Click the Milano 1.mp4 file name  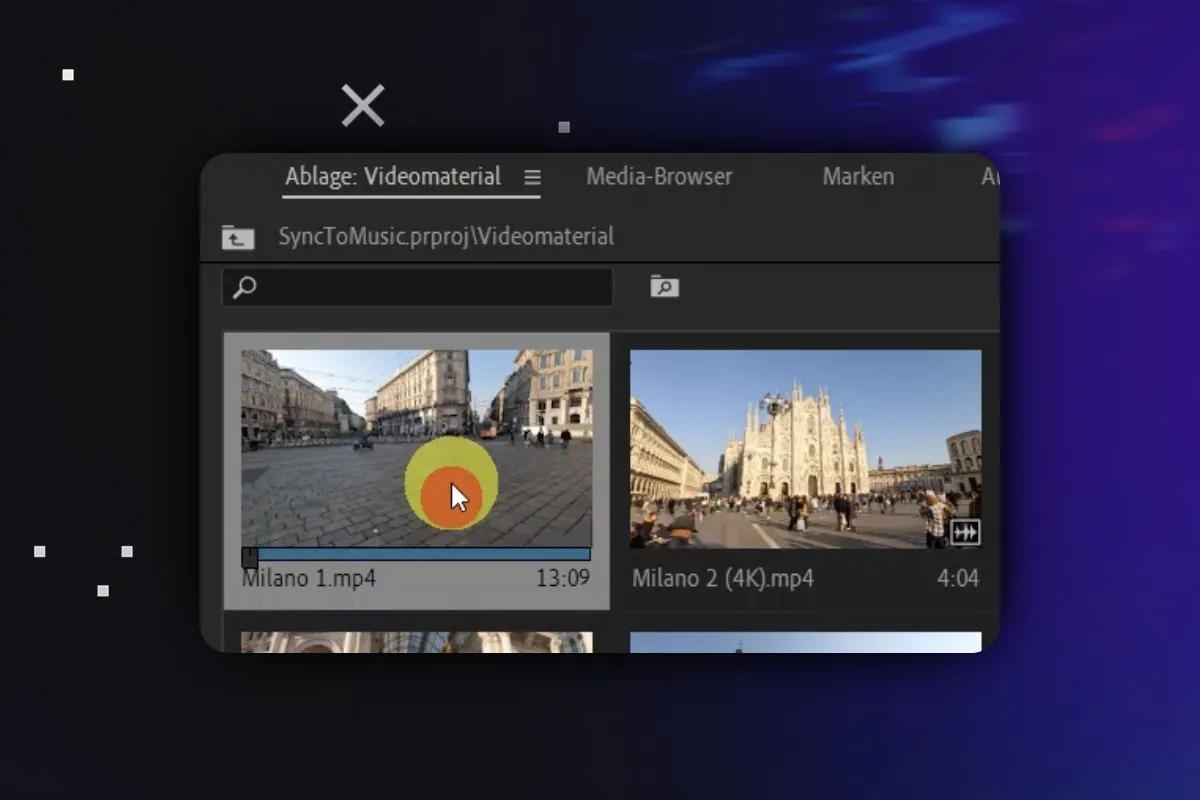click(x=309, y=578)
